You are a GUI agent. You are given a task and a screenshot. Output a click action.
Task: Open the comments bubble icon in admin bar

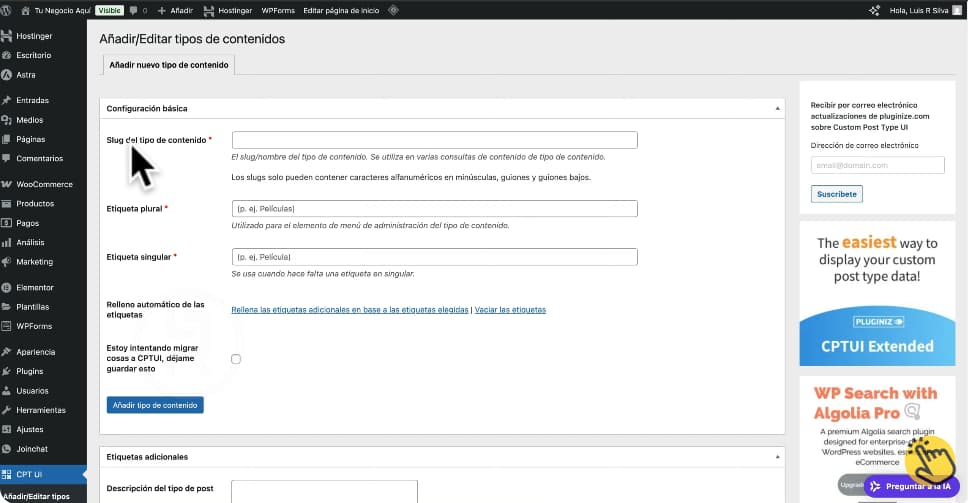(134, 10)
